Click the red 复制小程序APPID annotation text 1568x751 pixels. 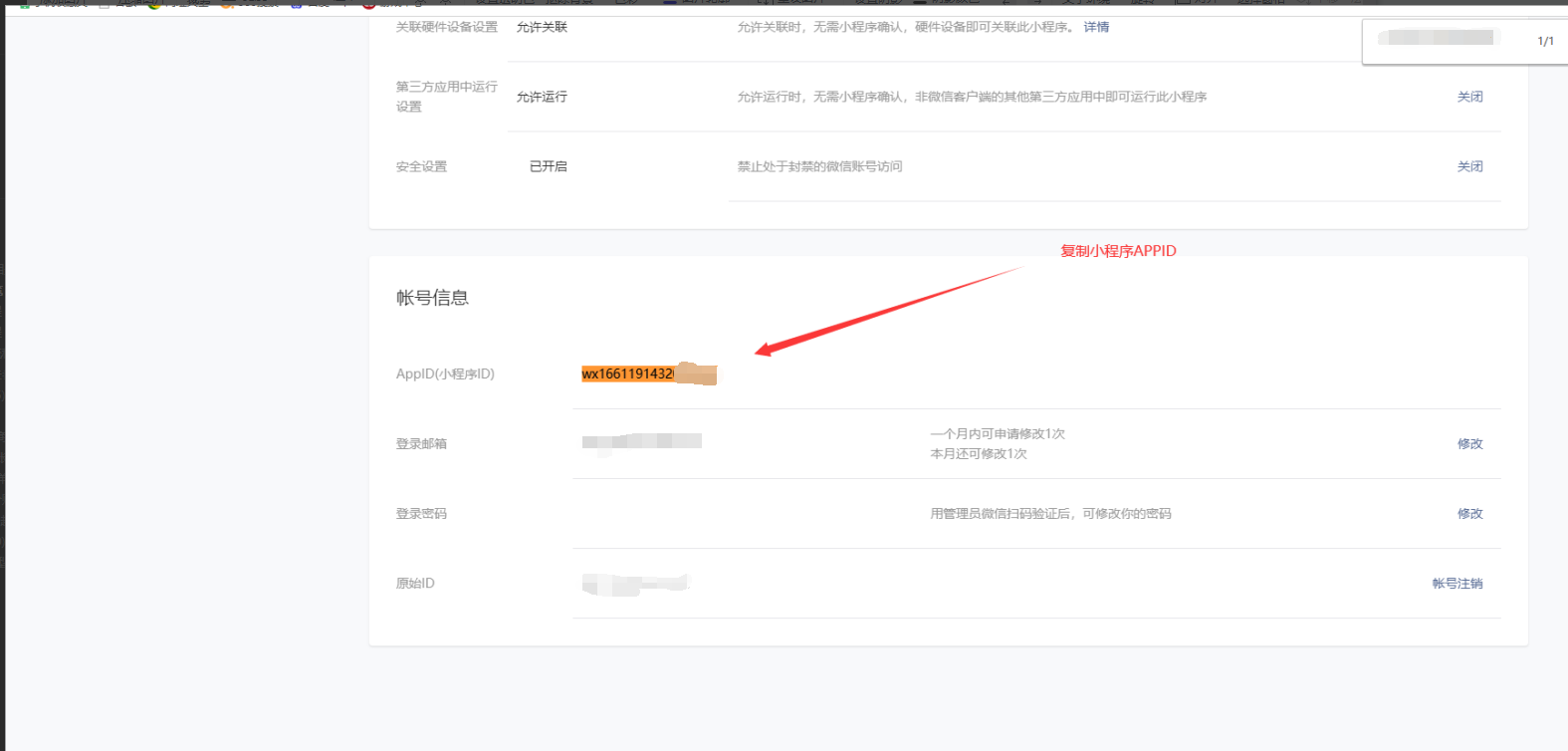1118,251
